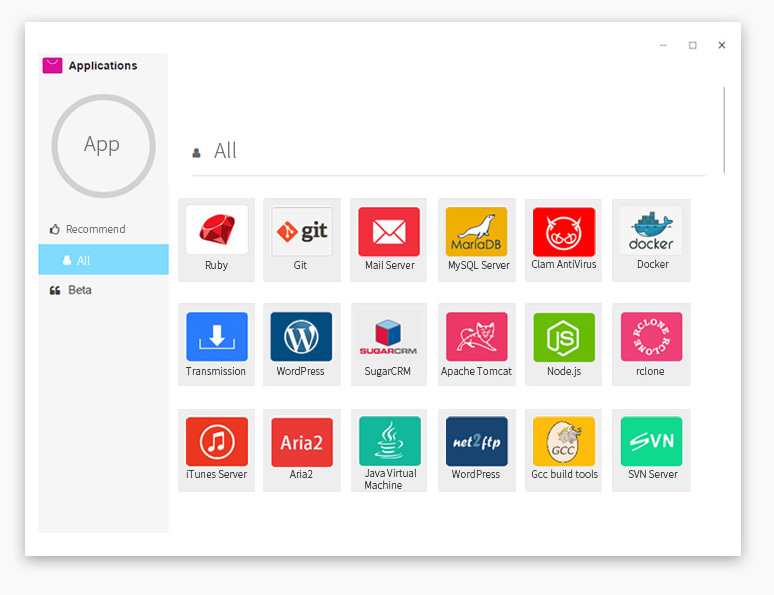This screenshot has height=595, width=774.
Task: Click the "rclone" label text
Action: click(650, 371)
